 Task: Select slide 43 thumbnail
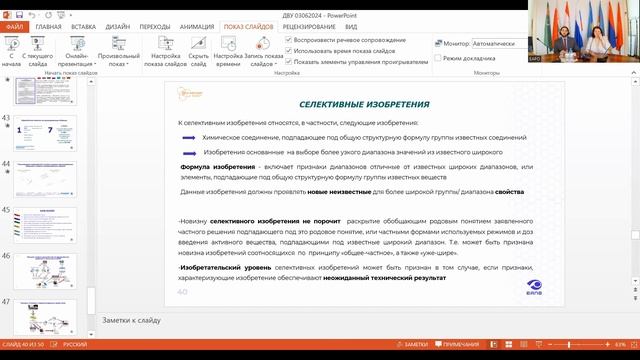click(x=45, y=133)
